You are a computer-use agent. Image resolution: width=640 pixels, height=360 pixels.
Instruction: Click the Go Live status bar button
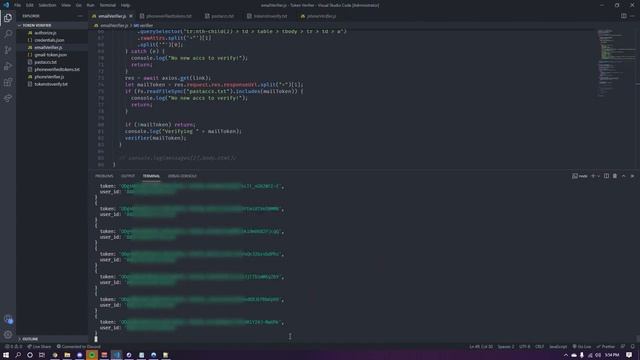pyautogui.click(x=582, y=347)
